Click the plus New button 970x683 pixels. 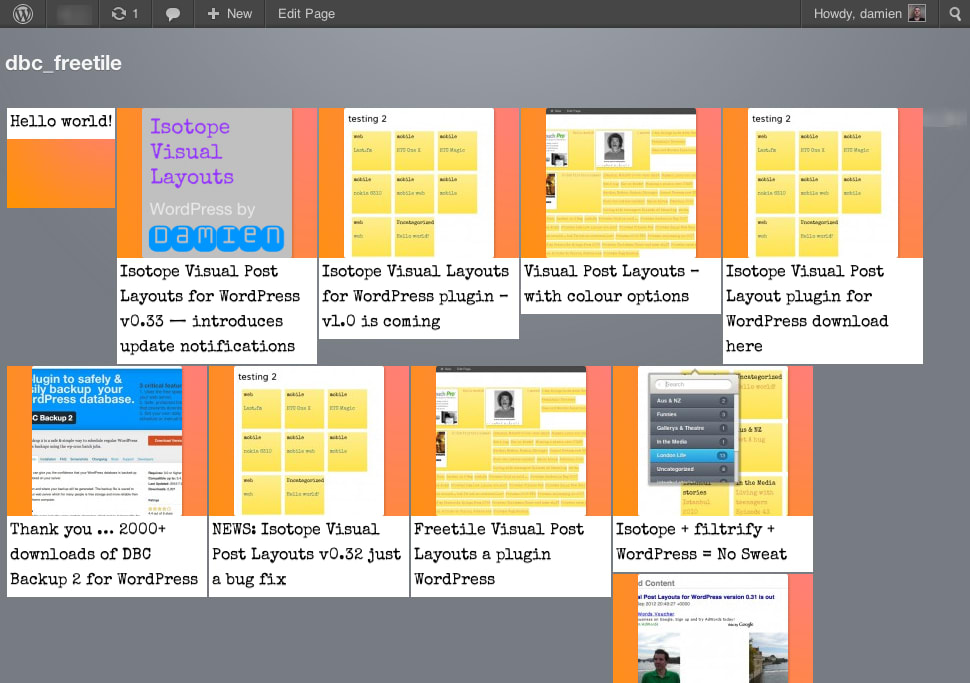point(230,14)
